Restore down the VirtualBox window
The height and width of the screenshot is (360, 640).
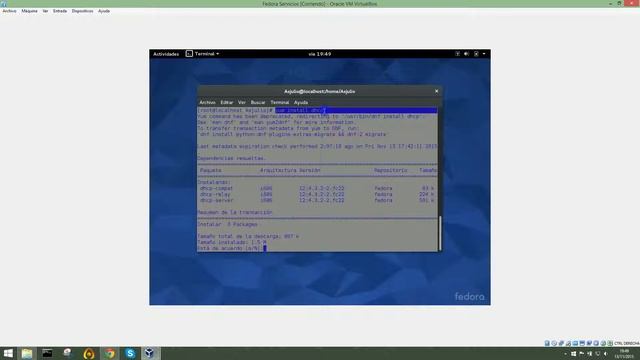tap(620, 3)
